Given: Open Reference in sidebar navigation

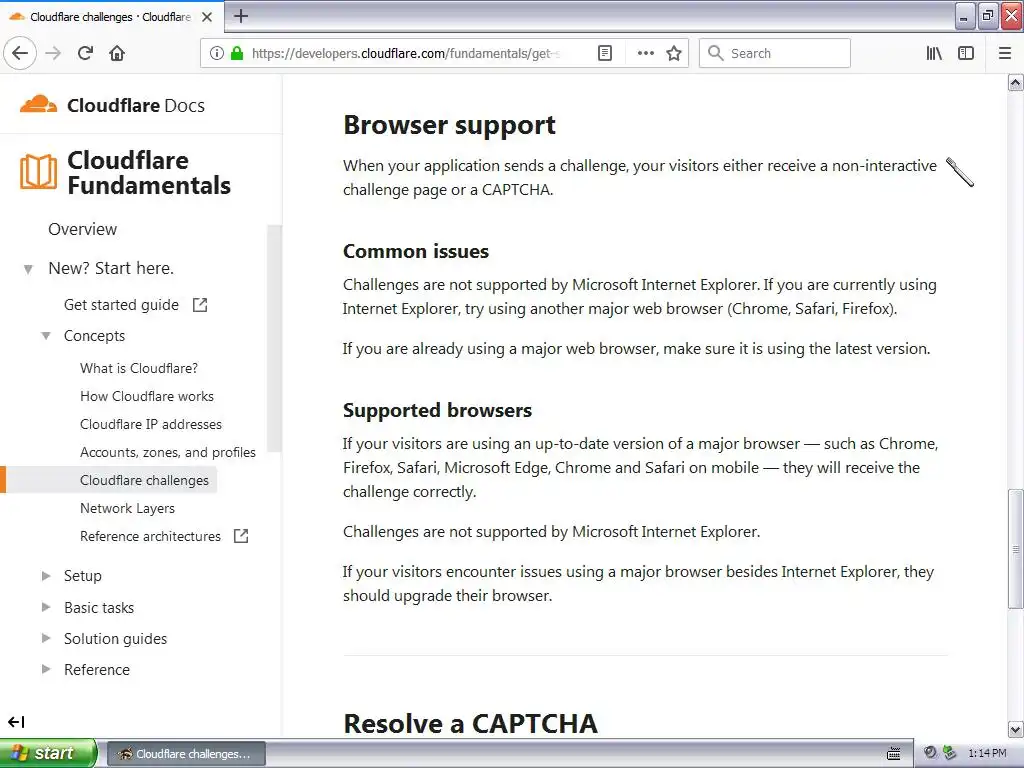Looking at the screenshot, I should pyautogui.click(x=97, y=669).
